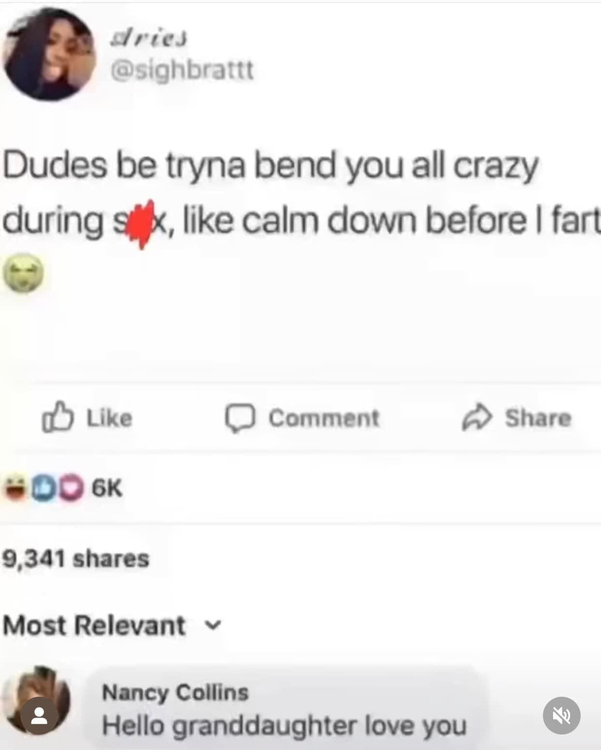
Task: Click the user badge on commenter's avatar
Action: click(39, 716)
